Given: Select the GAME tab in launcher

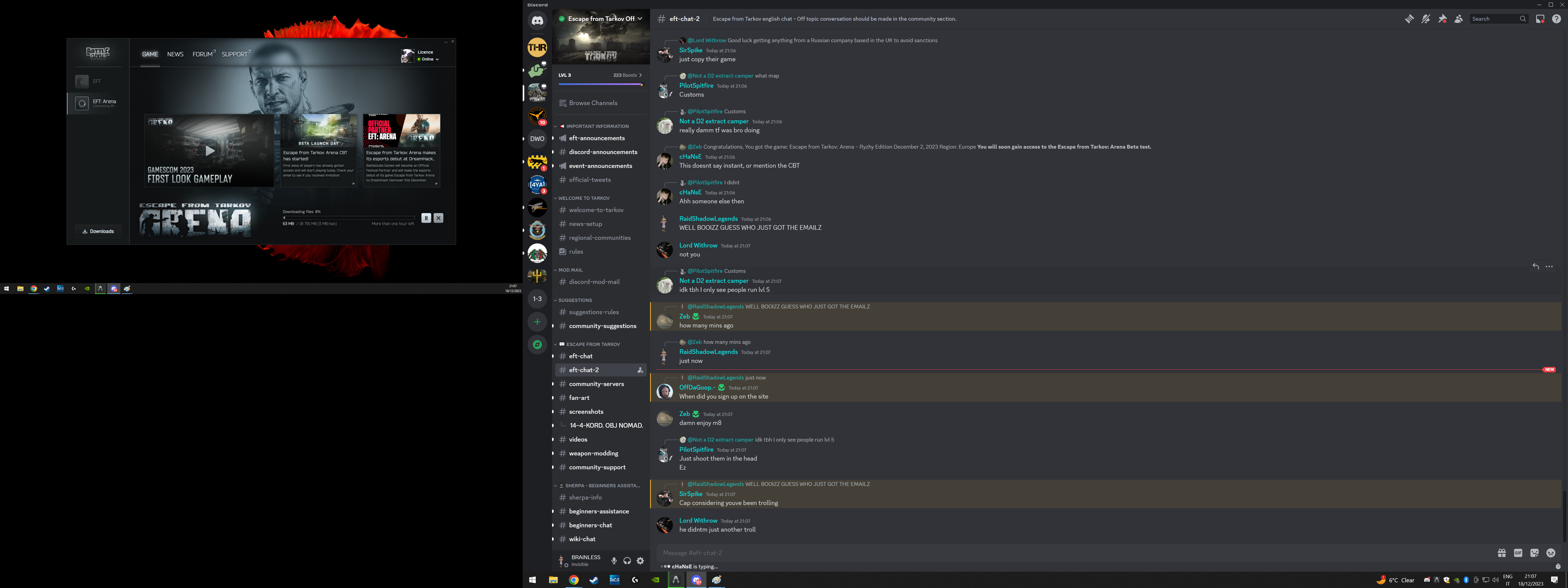Looking at the screenshot, I should click(150, 54).
